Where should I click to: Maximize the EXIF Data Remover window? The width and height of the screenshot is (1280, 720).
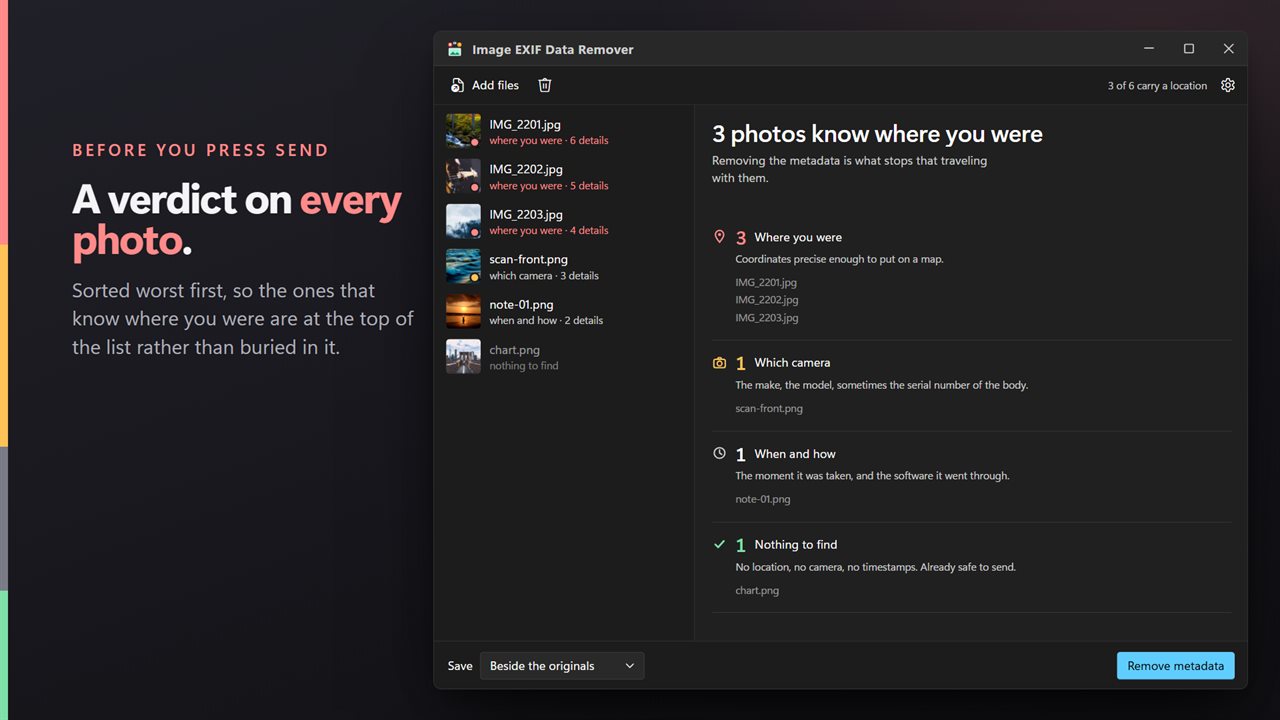[1189, 49]
